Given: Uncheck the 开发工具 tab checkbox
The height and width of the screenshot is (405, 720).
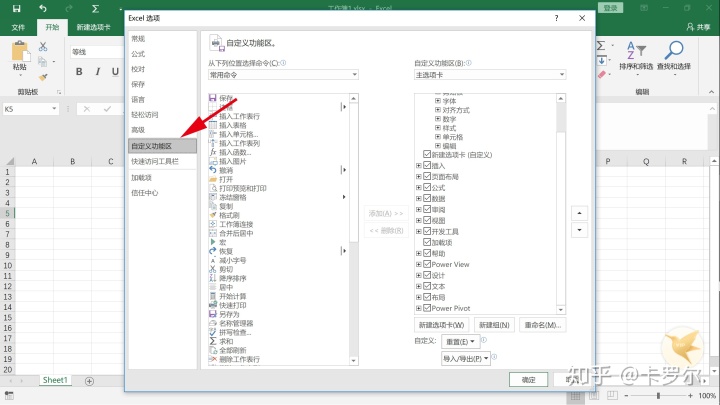Looking at the screenshot, I should (427, 231).
